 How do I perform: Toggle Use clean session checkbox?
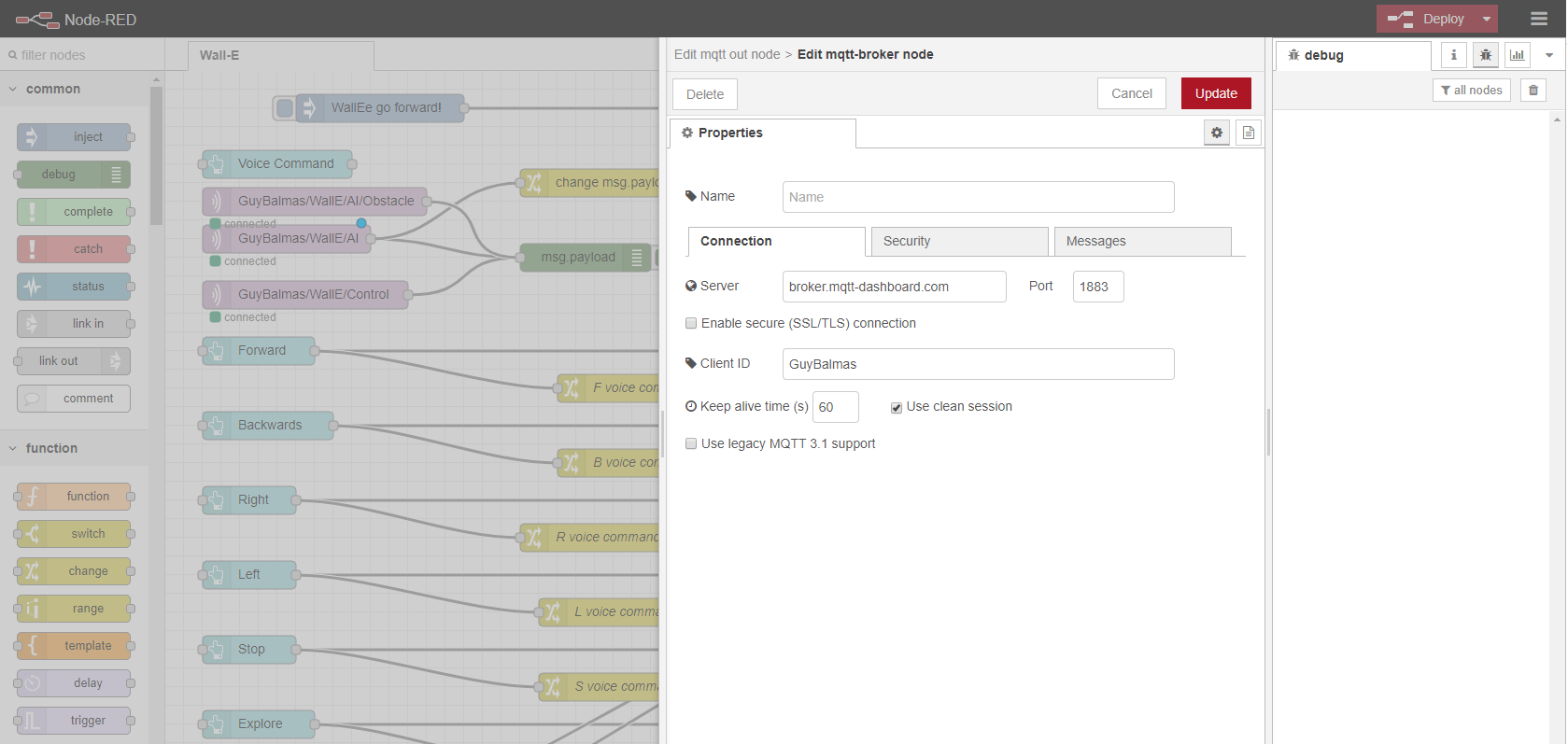coord(896,407)
